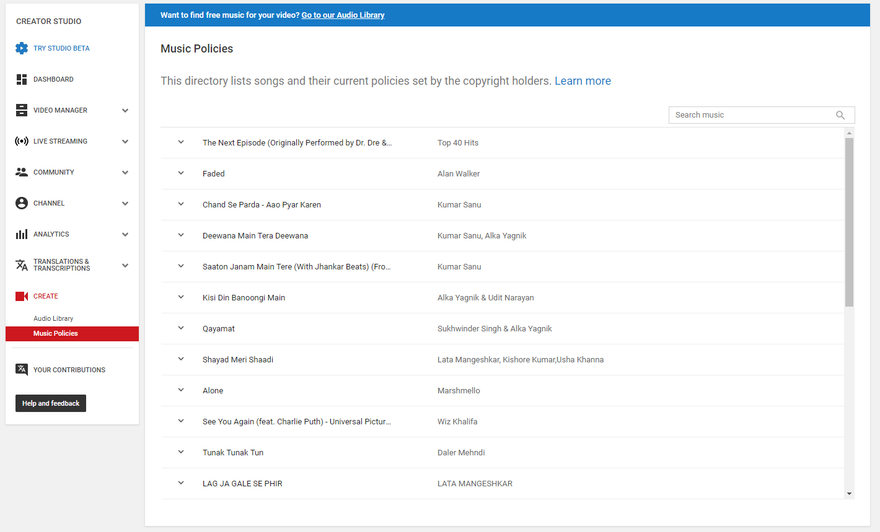Click the search magnifier icon

[x=841, y=115]
